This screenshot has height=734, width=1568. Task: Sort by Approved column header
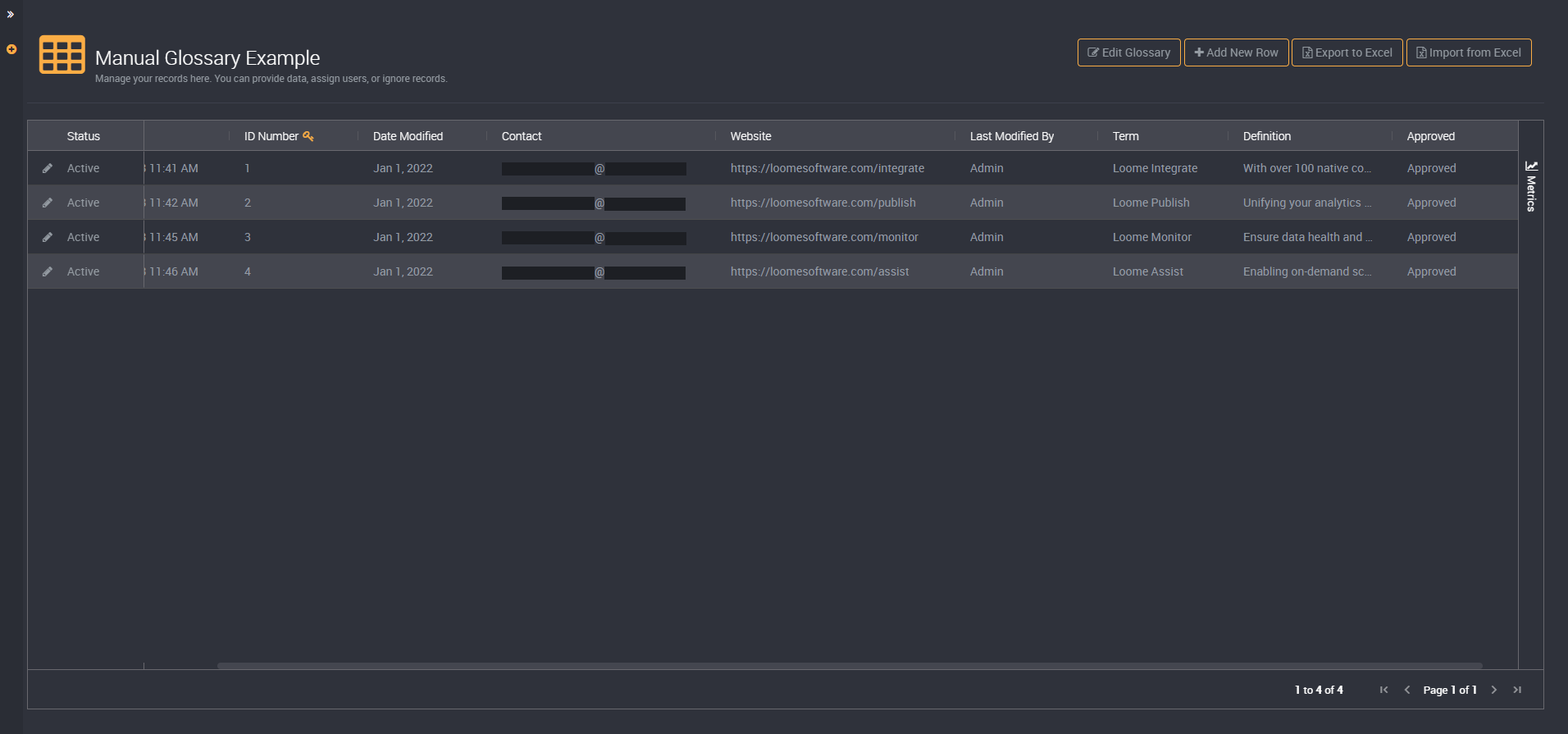1431,136
